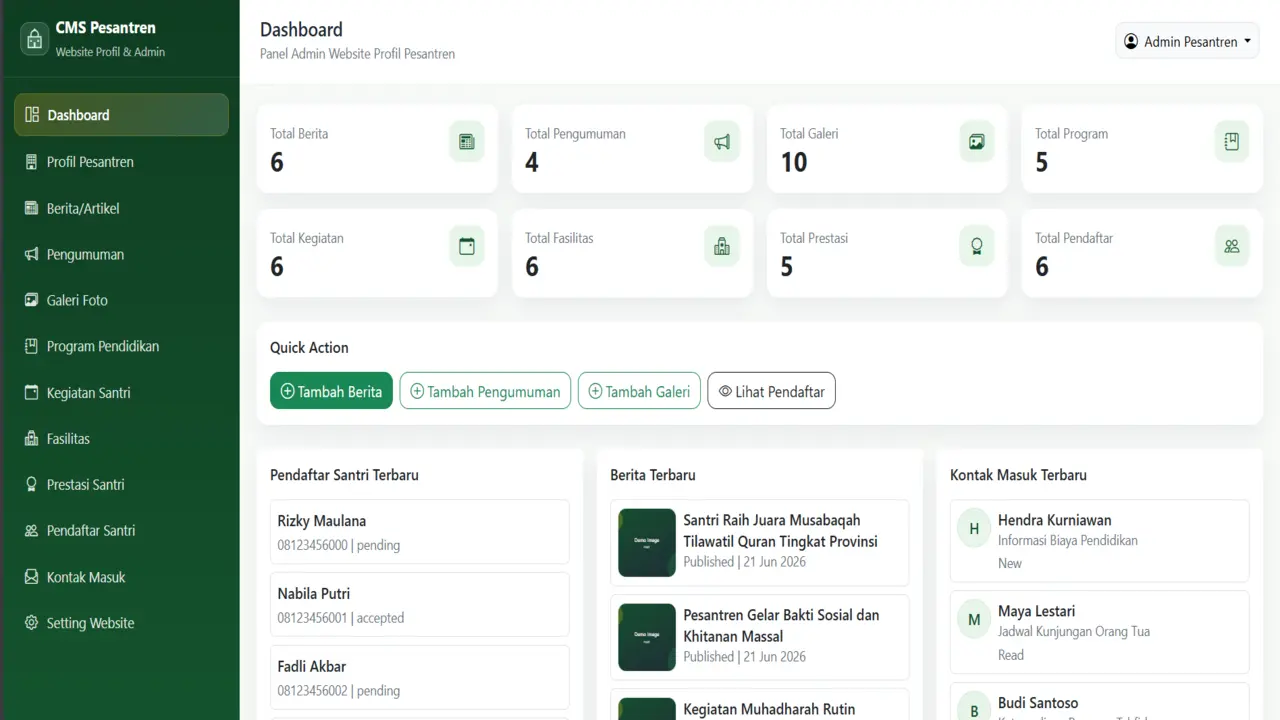Click the Tambah Berita button
The image size is (1280, 720).
331,391
